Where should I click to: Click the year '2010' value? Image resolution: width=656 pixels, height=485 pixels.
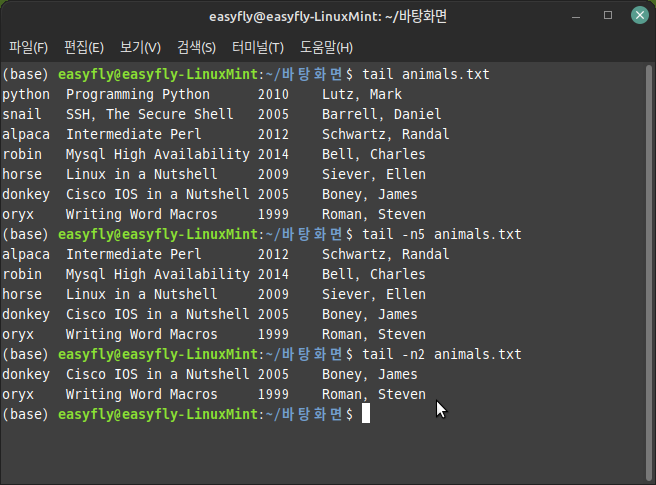click(x=273, y=95)
